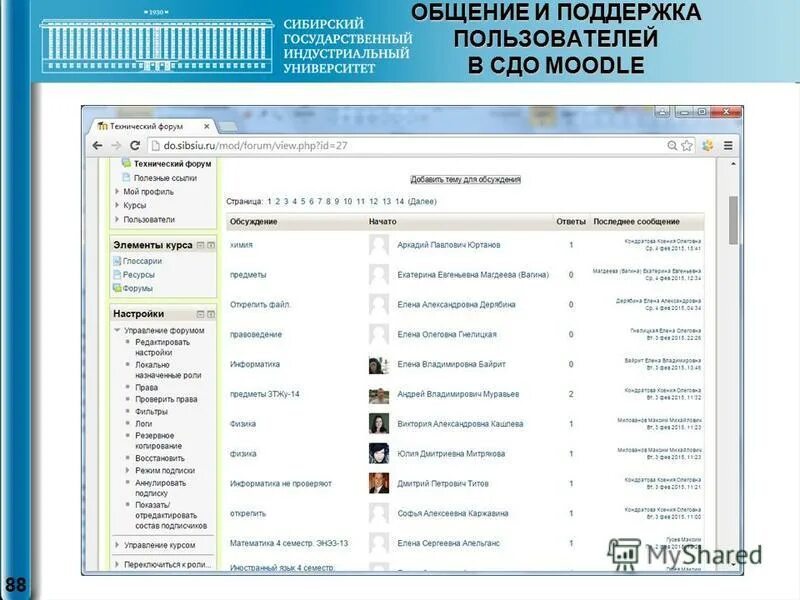This screenshot has width=800, height=600.
Task: Dock the Элементы курса block
Action: click(211, 245)
